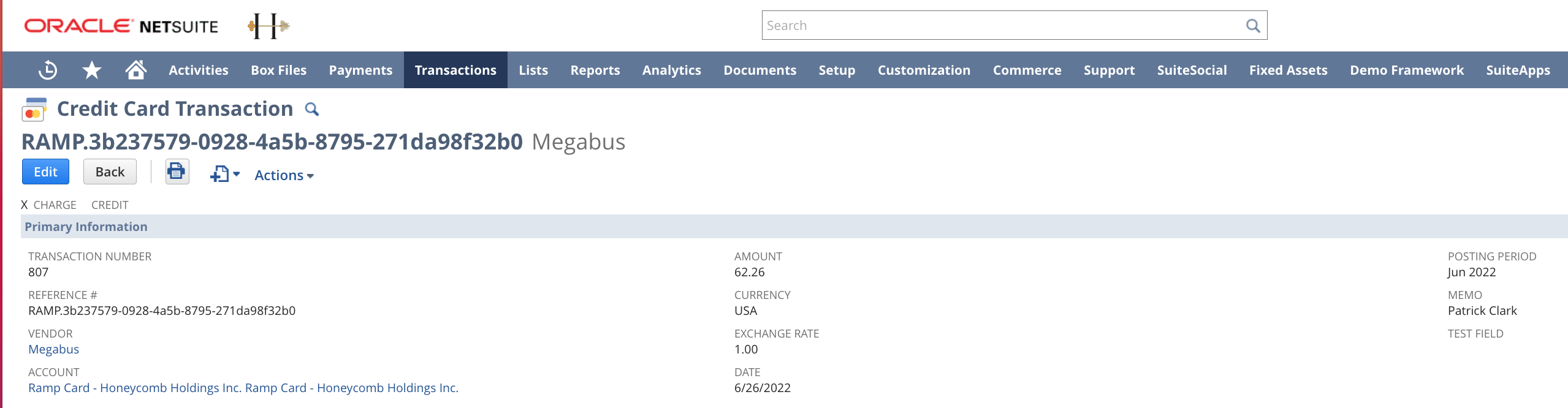Open the Ramp Card - Honeycomb Holdings account link
Viewport: 1568px width, 408px height.
(x=243, y=388)
